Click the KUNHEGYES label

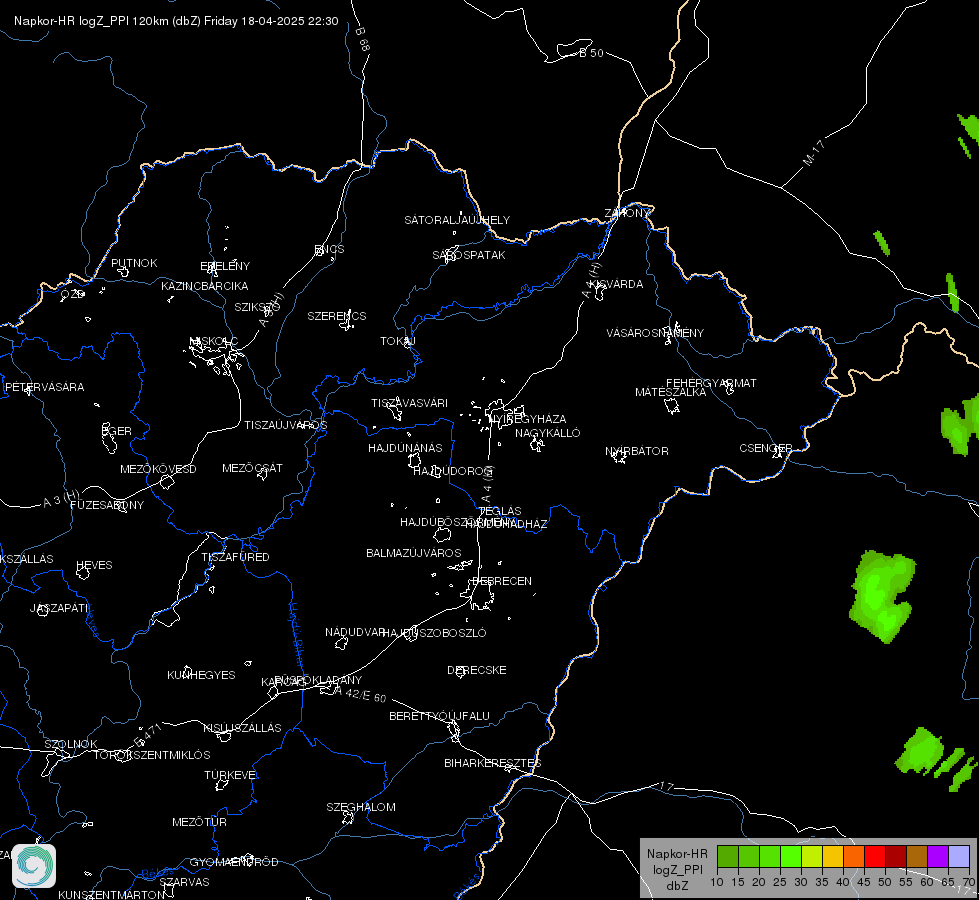[201, 675]
